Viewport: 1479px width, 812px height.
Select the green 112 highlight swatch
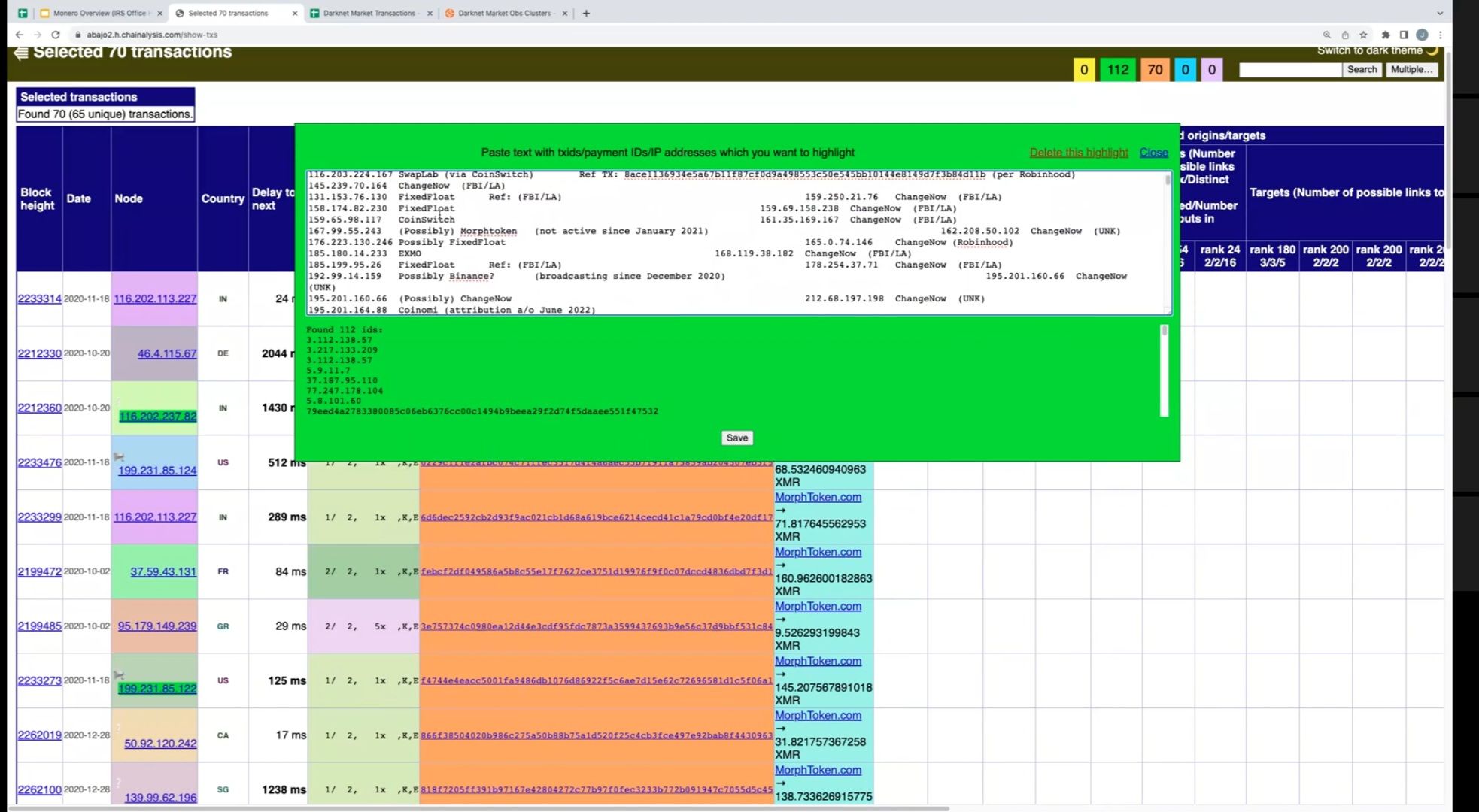pos(1118,70)
